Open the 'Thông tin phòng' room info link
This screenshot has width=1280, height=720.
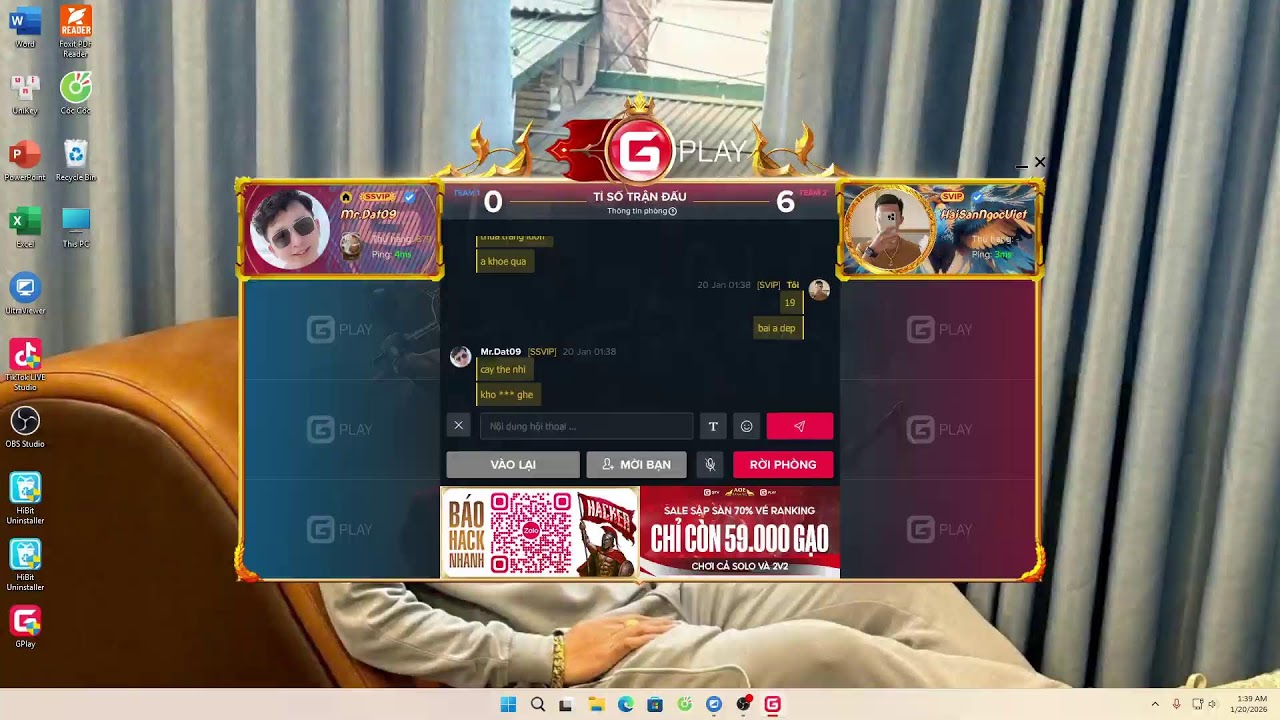642,211
